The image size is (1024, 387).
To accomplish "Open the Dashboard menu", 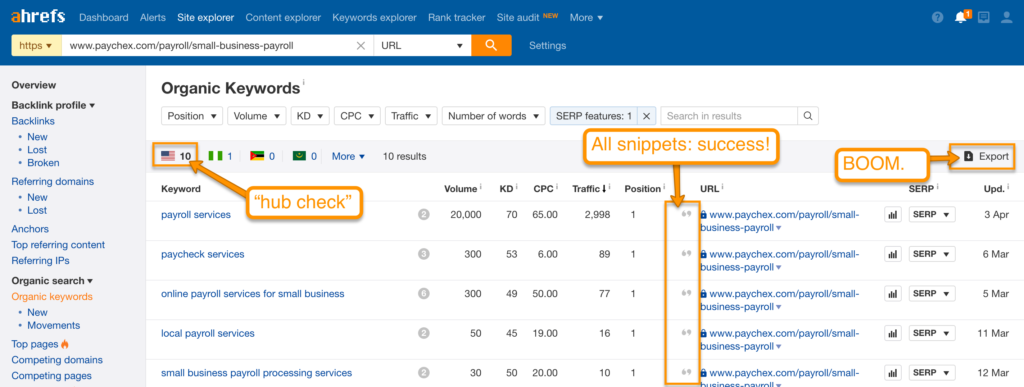I will [104, 18].
